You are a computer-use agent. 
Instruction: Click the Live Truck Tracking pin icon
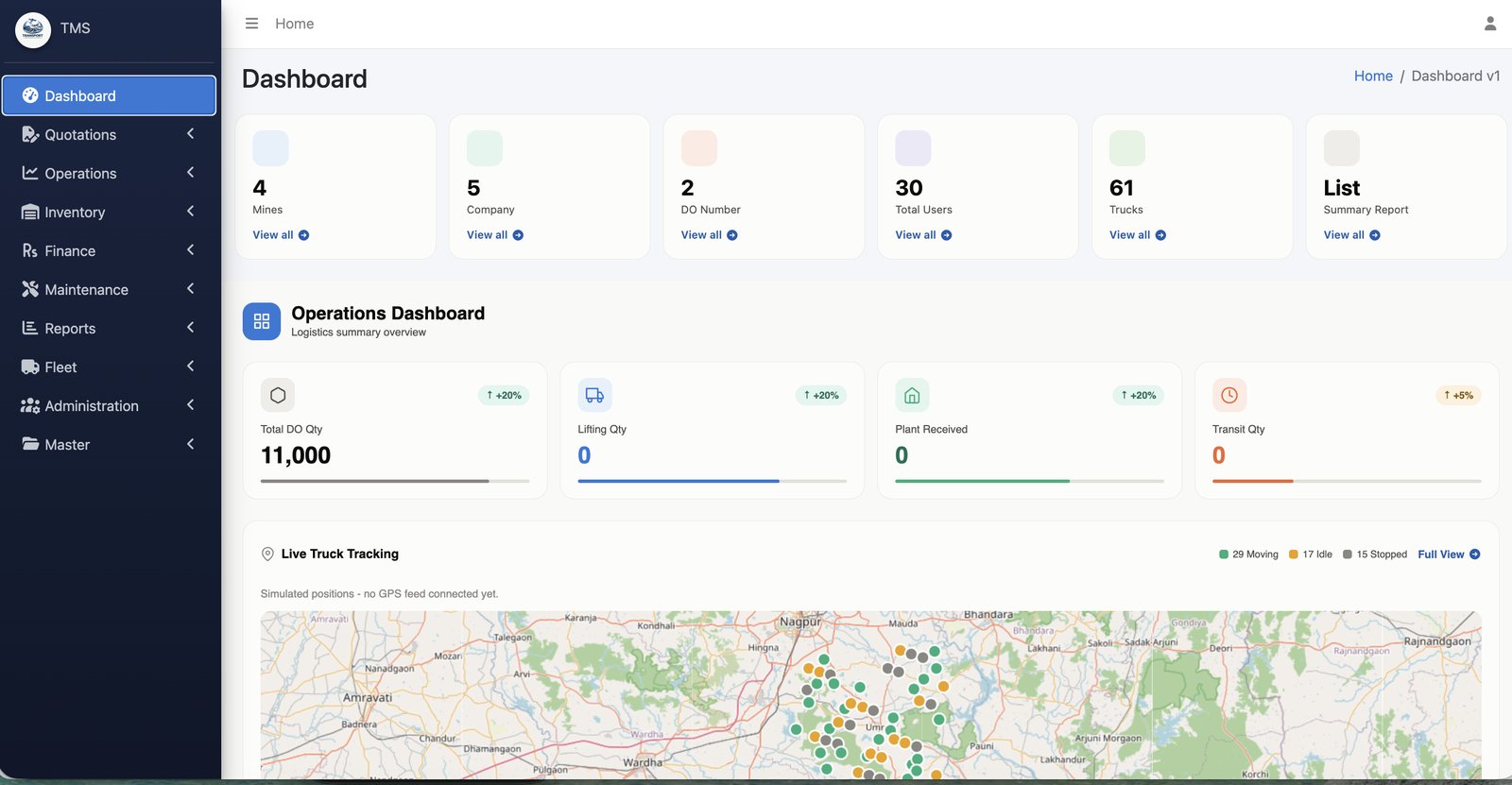pyautogui.click(x=267, y=555)
